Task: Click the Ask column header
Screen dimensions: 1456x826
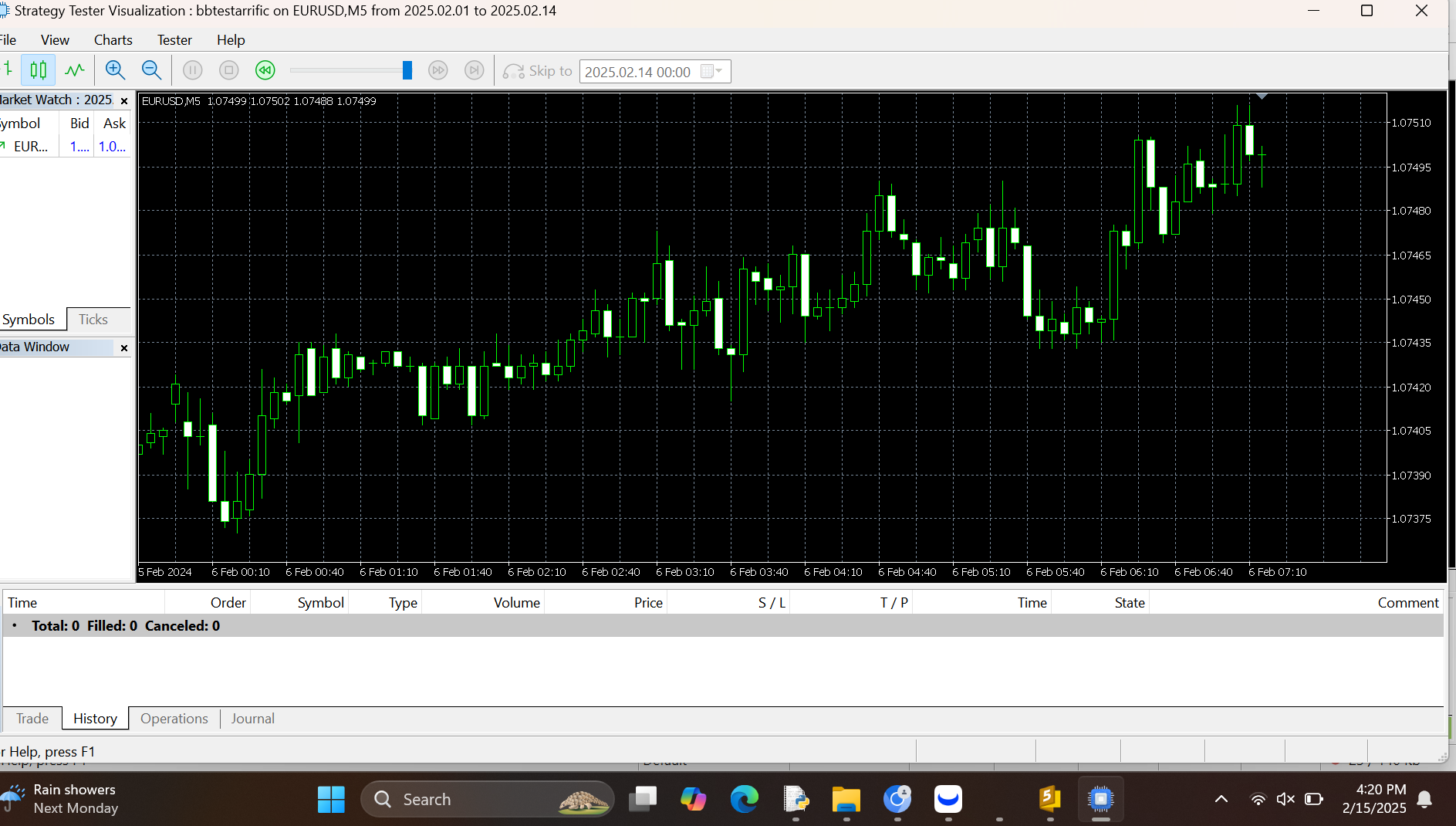Action: 114,124
